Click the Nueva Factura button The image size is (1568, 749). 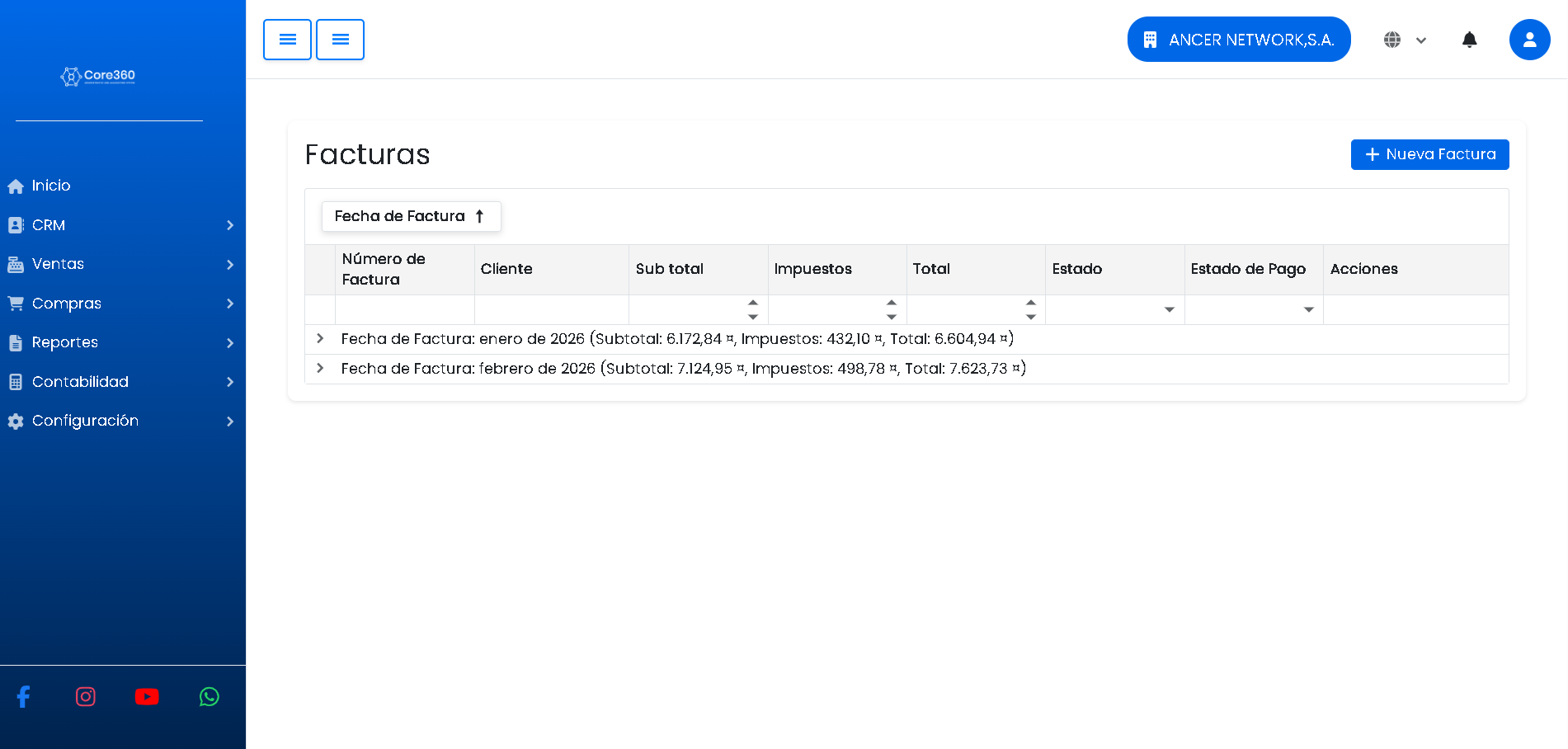click(x=1429, y=154)
